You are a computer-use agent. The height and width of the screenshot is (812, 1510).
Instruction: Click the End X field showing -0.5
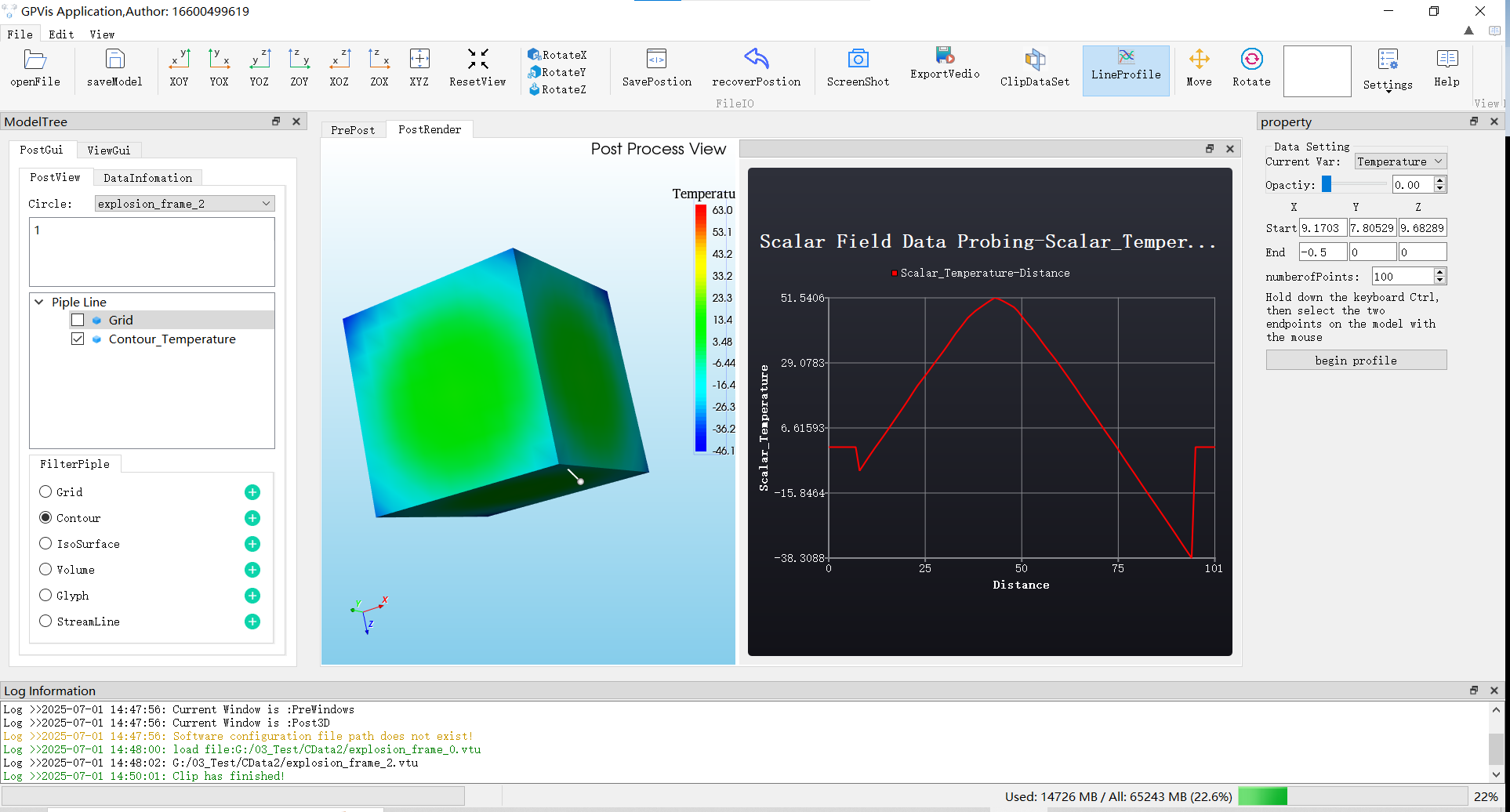(1323, 252)
